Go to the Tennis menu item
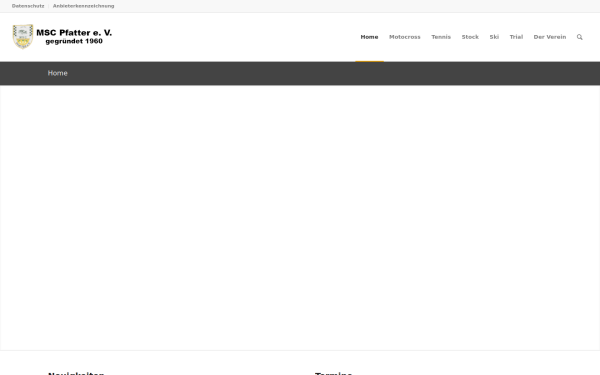The width and height of the screenshot is (600, 375). tap(441, 37)
